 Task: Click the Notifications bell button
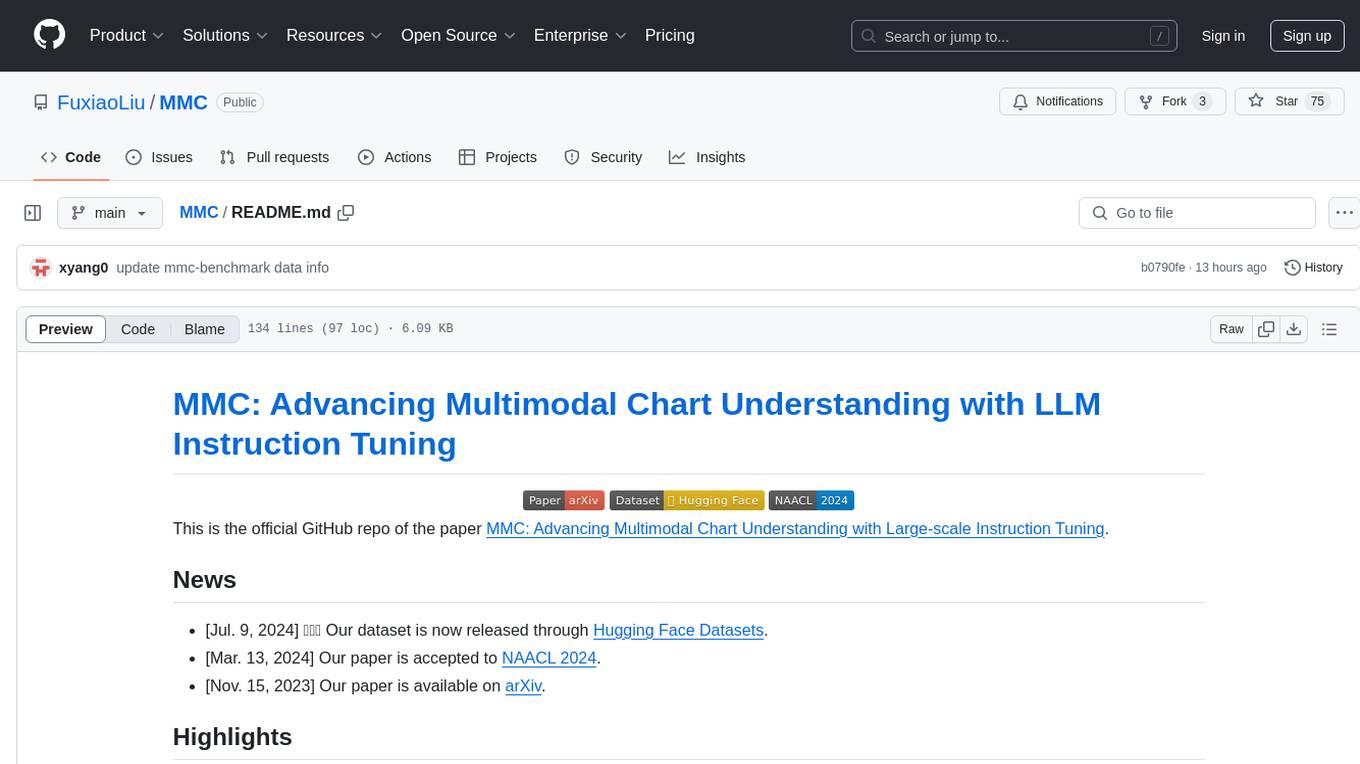coord(1058,102)
